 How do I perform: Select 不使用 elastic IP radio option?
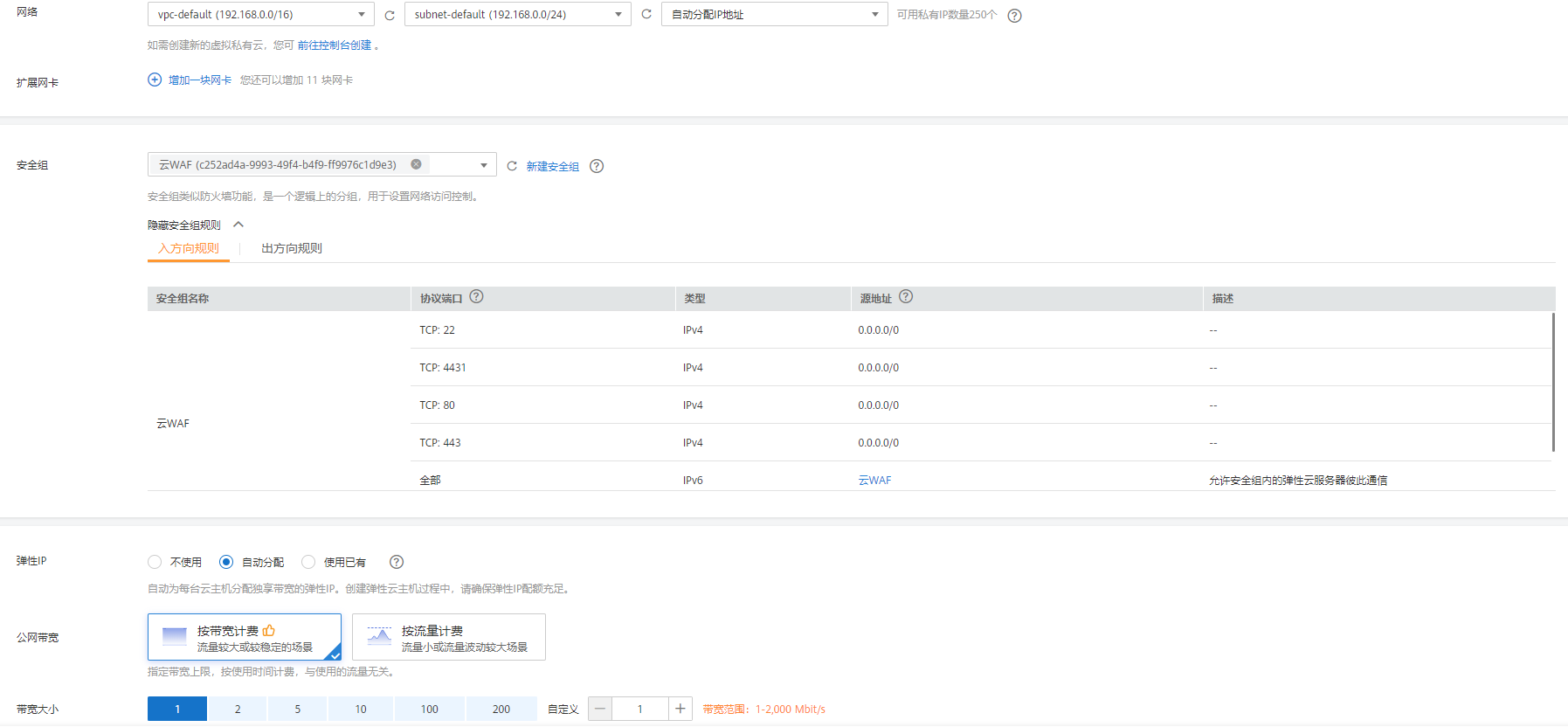[155, 562]
